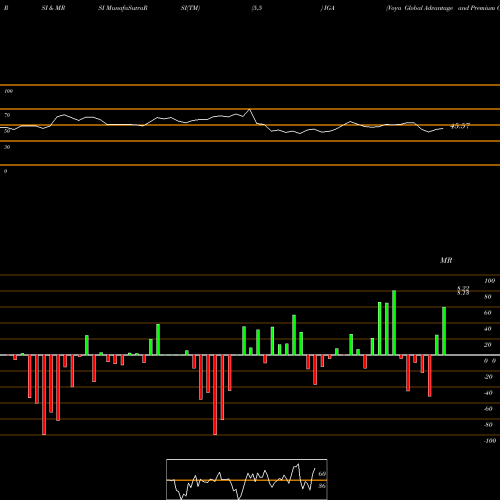Click the '(5,5' parameter text
This screenshot has width=500, height=500.
pyautogui.click(x=257, y=8)
